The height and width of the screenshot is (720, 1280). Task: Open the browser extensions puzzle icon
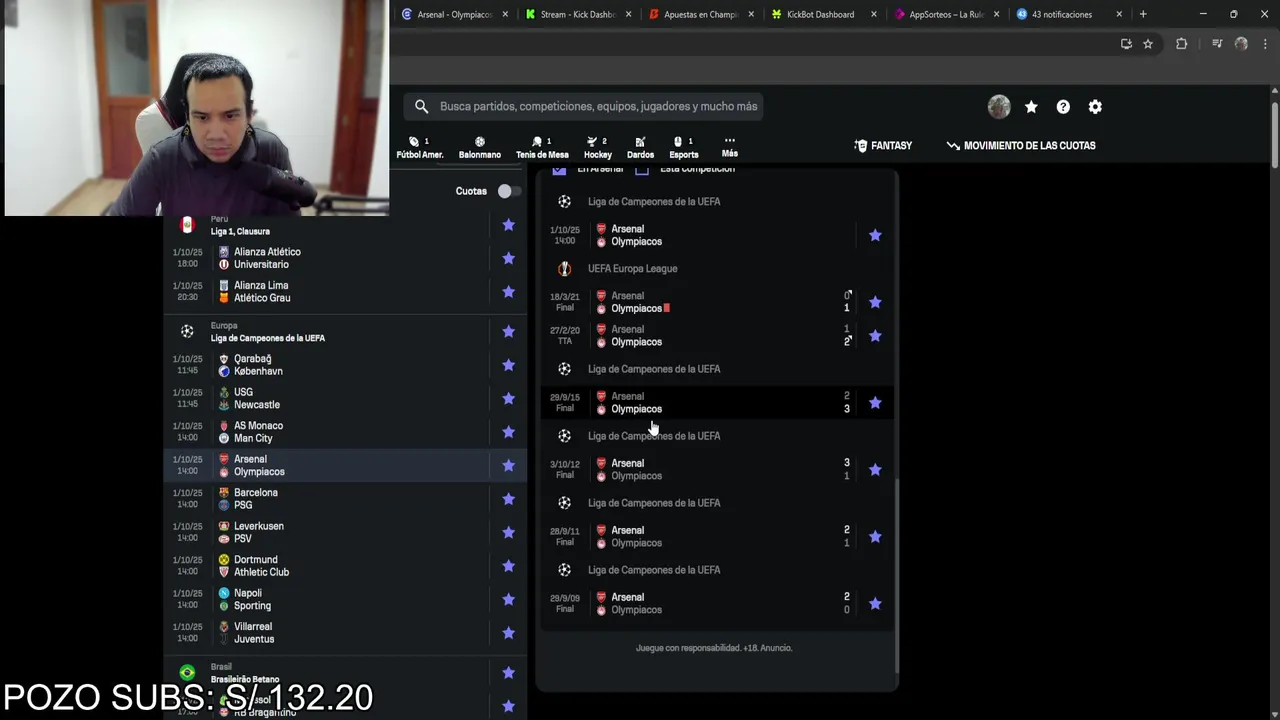pos(1181,44)
